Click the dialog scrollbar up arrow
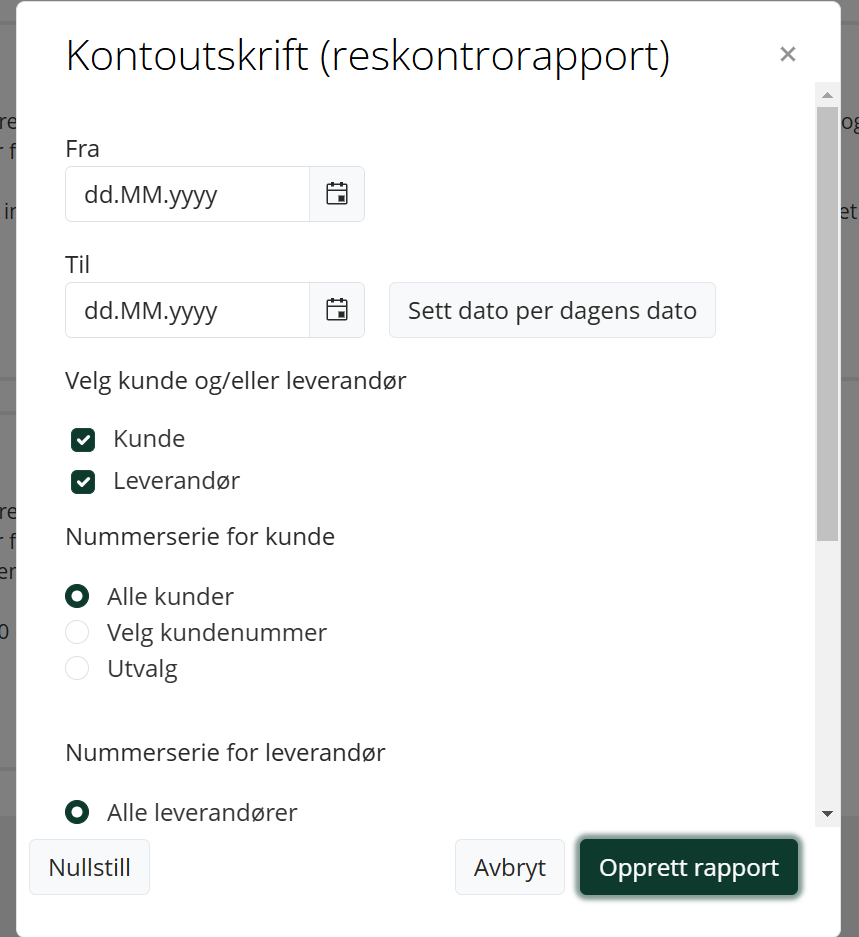 pos(827,95)
